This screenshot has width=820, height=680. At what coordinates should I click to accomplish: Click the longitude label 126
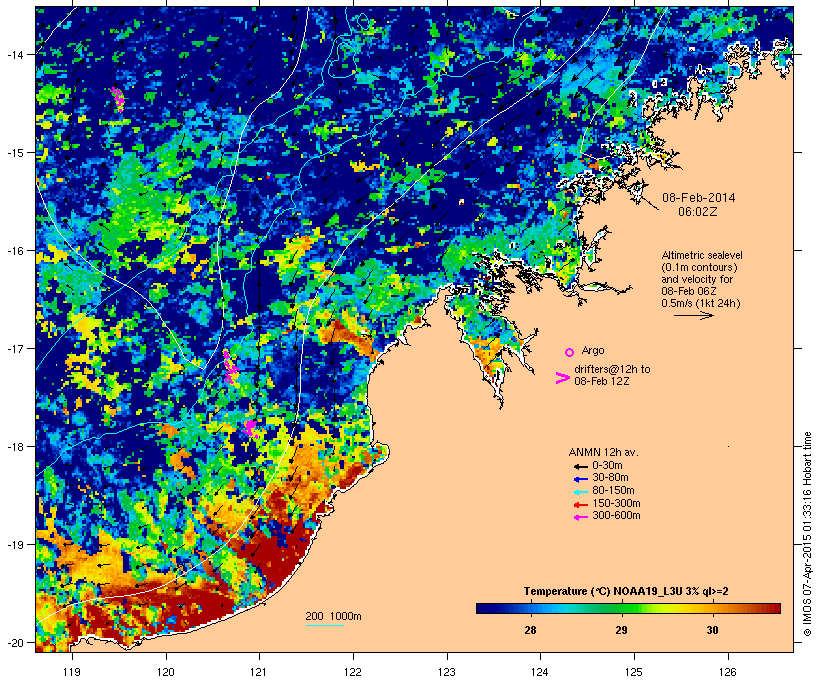728,672
